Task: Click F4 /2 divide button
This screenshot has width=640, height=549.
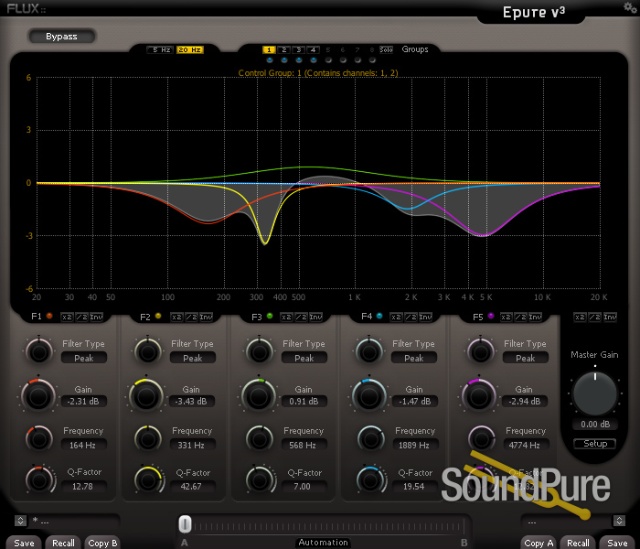Action: 411,317
